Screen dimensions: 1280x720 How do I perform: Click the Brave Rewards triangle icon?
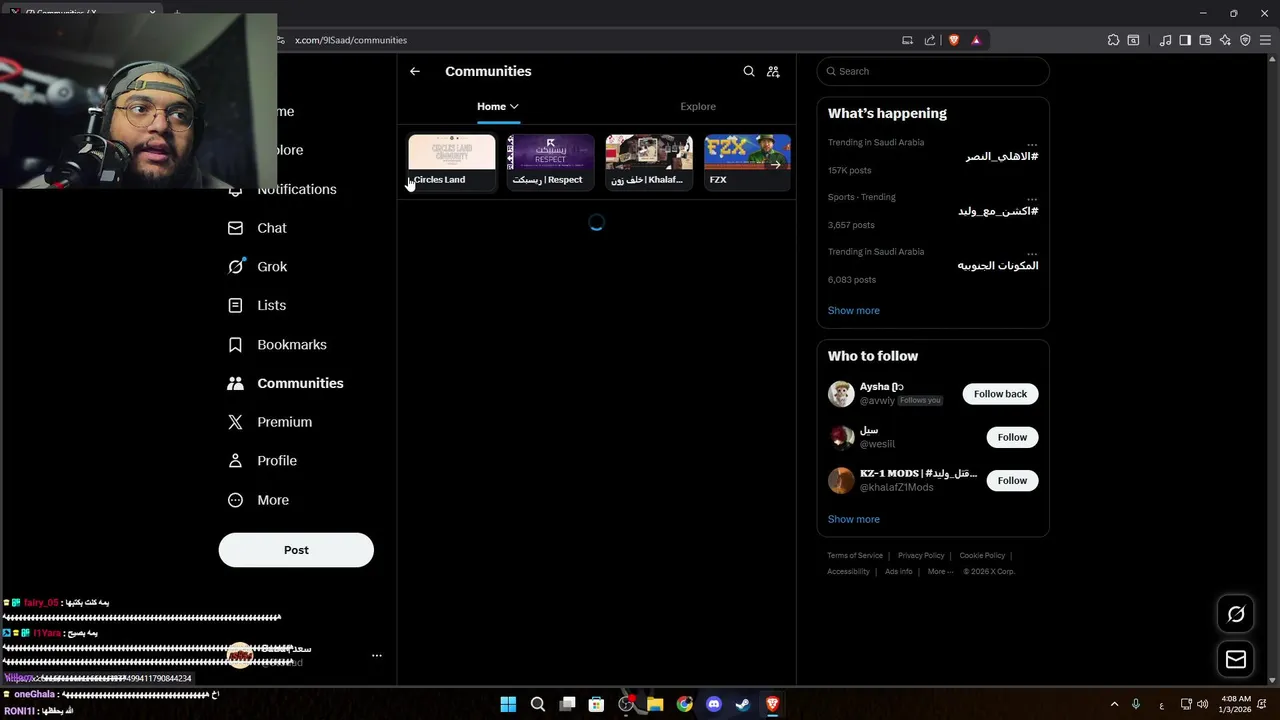click(x=976, y=40)
